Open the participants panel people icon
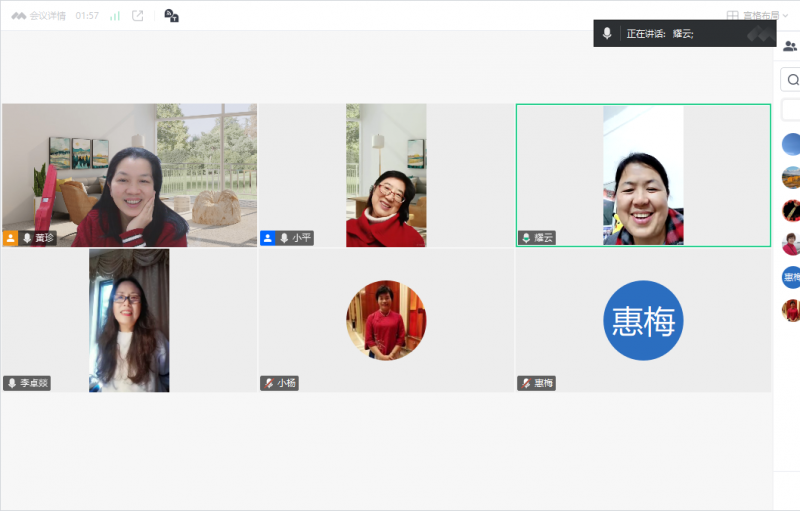Screen dimensions: 800x511 790,46
